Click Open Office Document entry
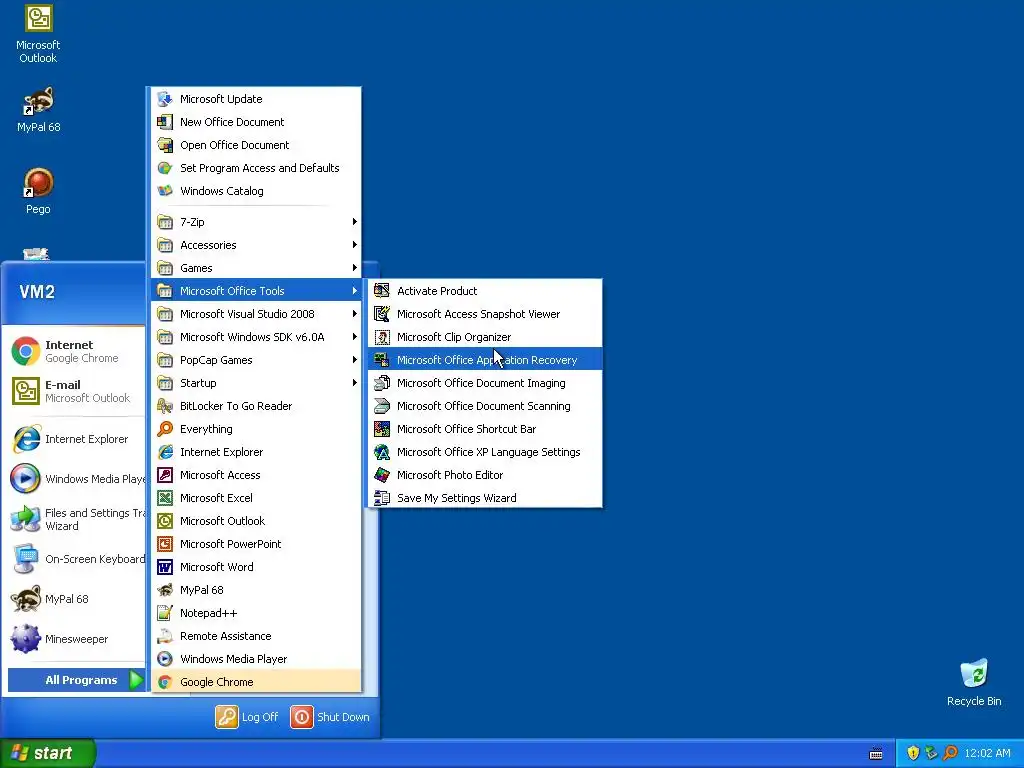This screenshot has width=1024, height=768. [x=256, y=145]
